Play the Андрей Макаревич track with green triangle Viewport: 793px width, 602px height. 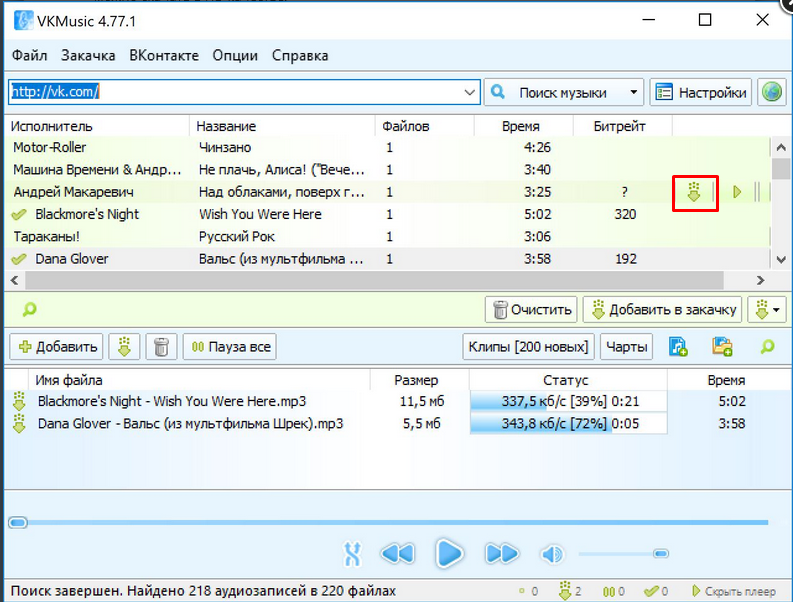point(737,192)
